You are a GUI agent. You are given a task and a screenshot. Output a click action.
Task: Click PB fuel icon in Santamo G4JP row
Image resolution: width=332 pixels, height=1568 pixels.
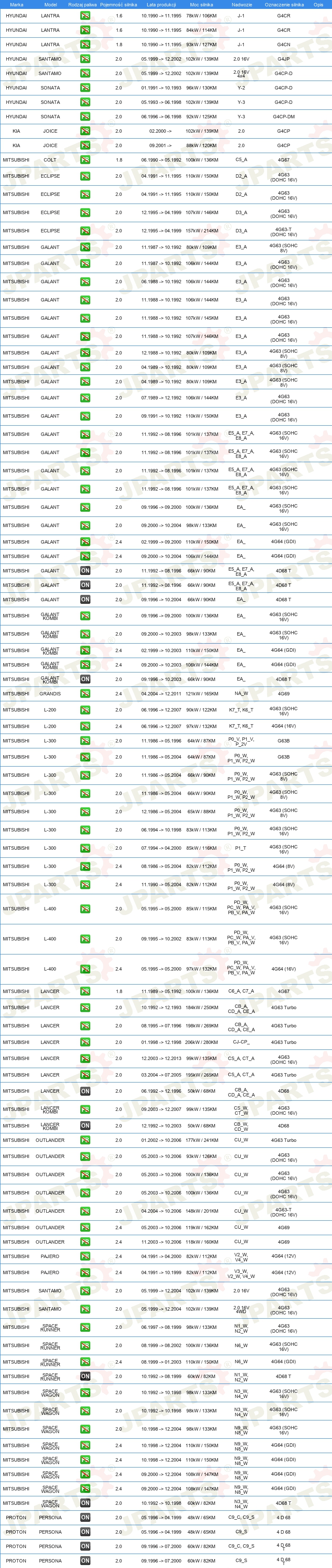tap(85, 59)
